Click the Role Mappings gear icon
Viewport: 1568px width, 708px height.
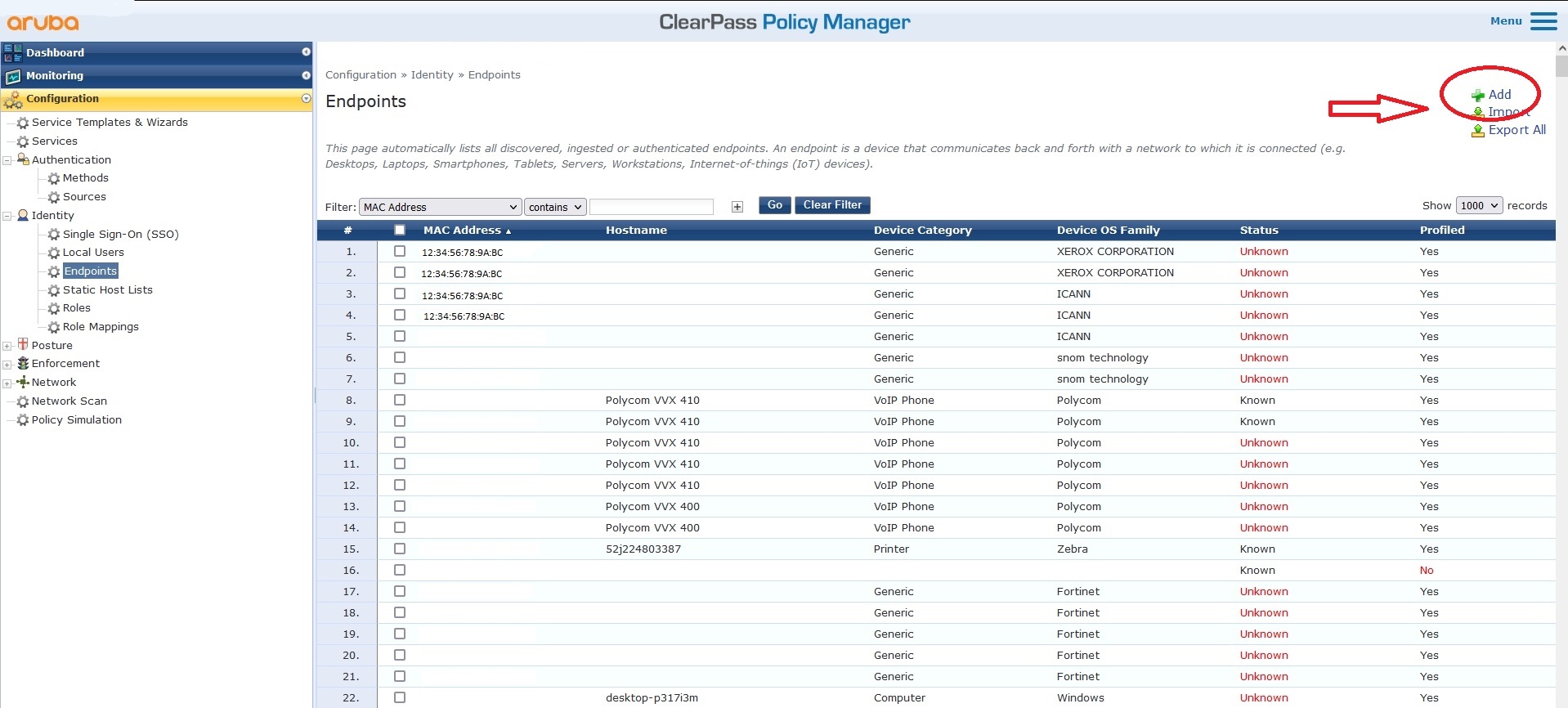(54, 327)
